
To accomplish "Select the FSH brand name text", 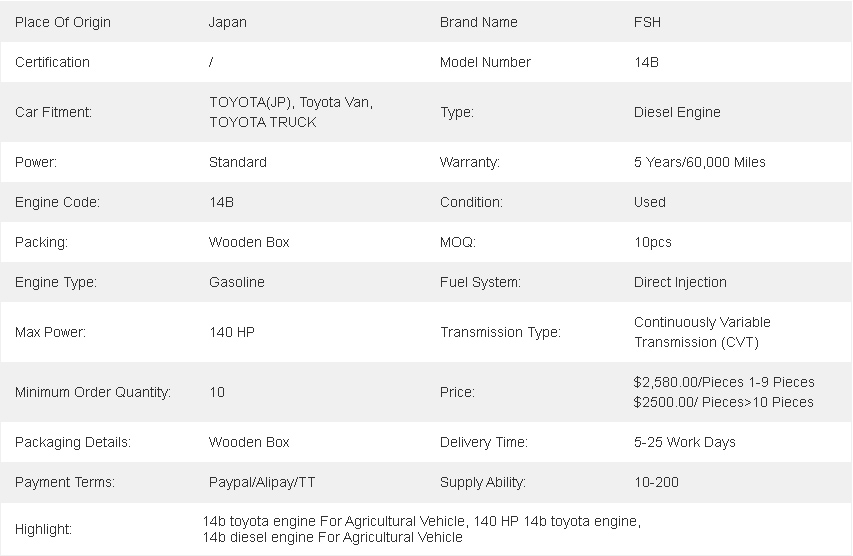I will click(x=647, y=22).
